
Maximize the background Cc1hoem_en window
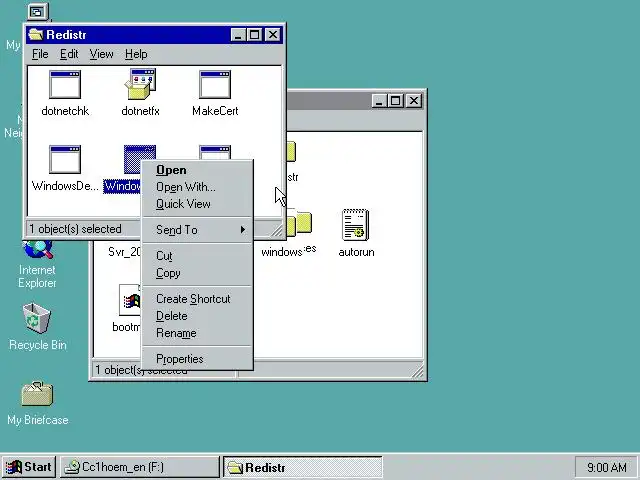pyautogui.click(x=396, y=100)
